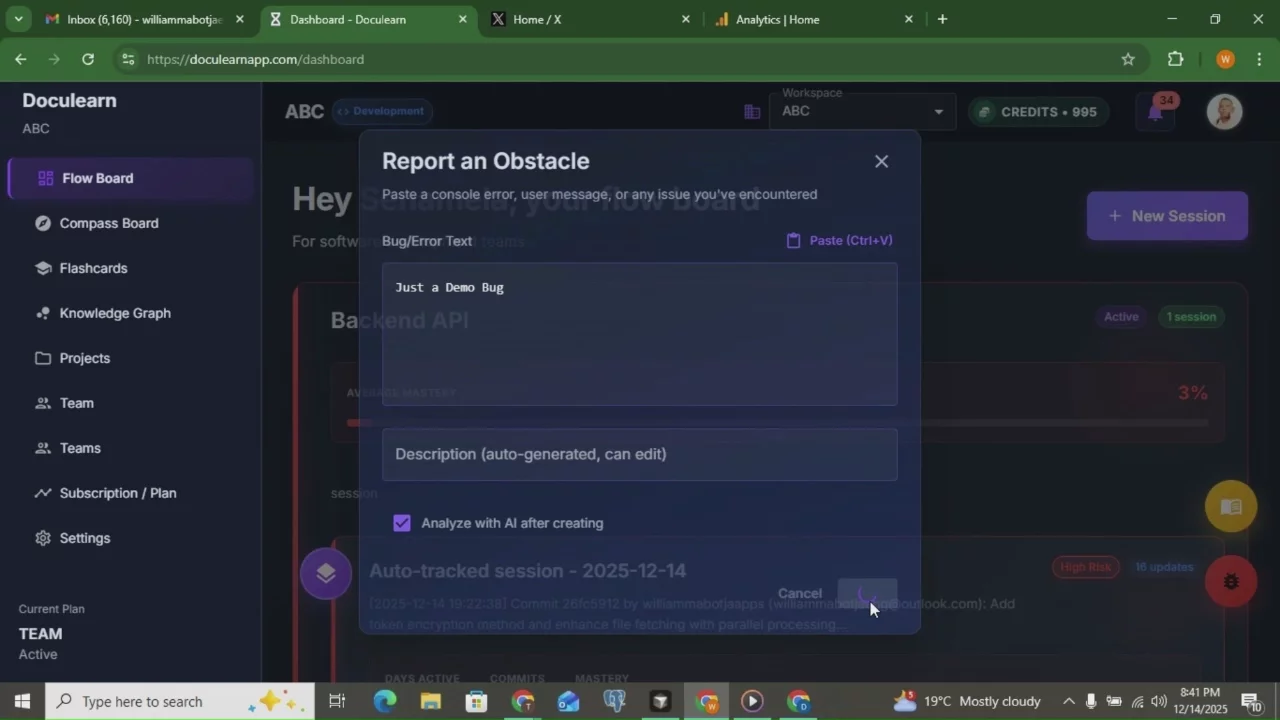
Task: Switch to the Analytics | Home tab
Action: 777,19
